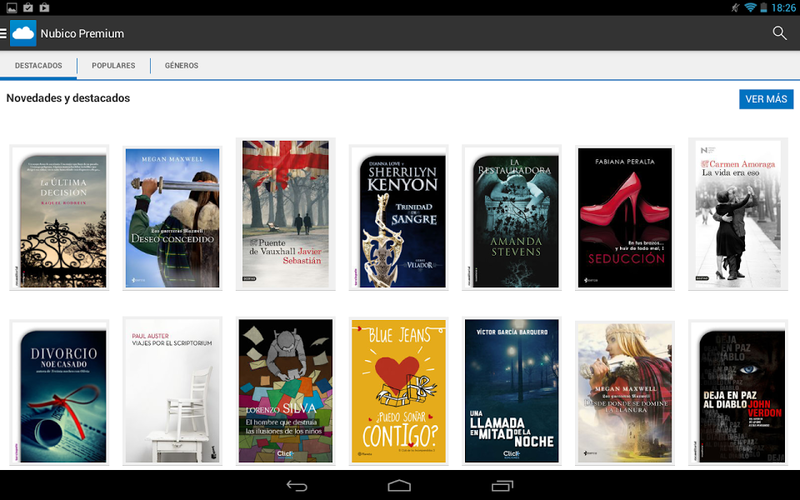Tap the Android home navigation button
800x500 pixels.
pos(399,485)
